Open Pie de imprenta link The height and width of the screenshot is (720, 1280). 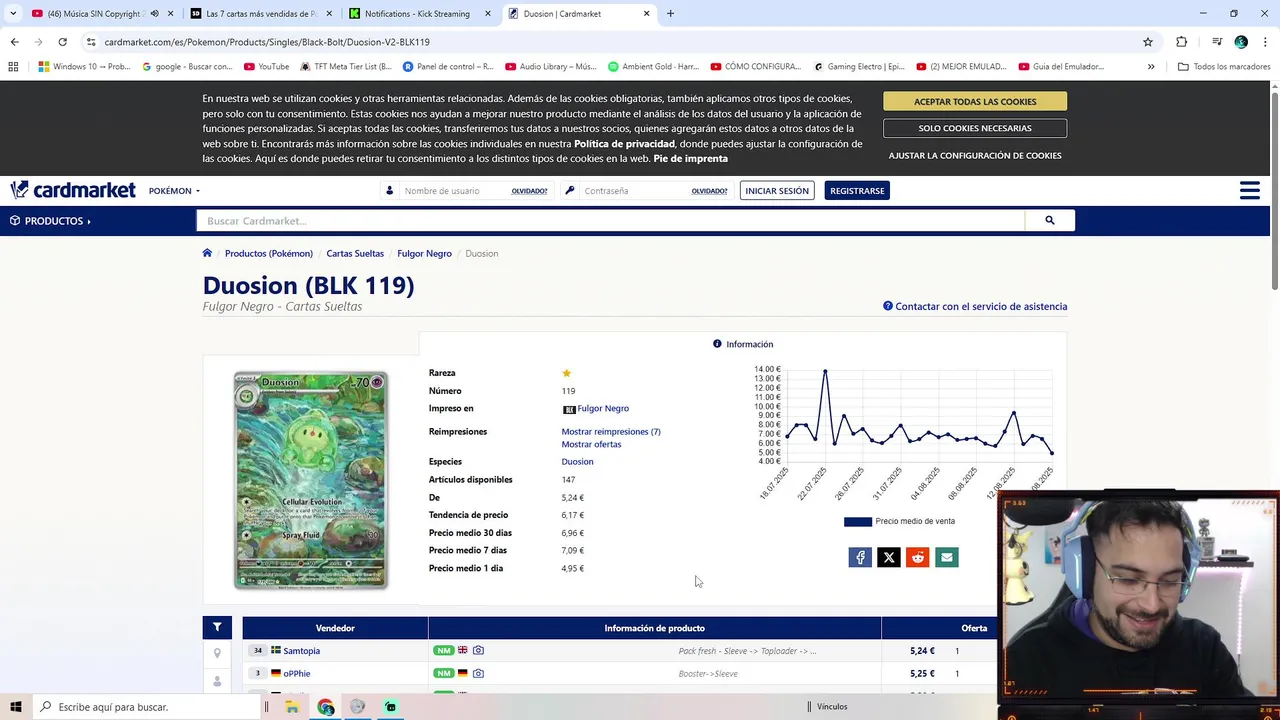point(690,159)
